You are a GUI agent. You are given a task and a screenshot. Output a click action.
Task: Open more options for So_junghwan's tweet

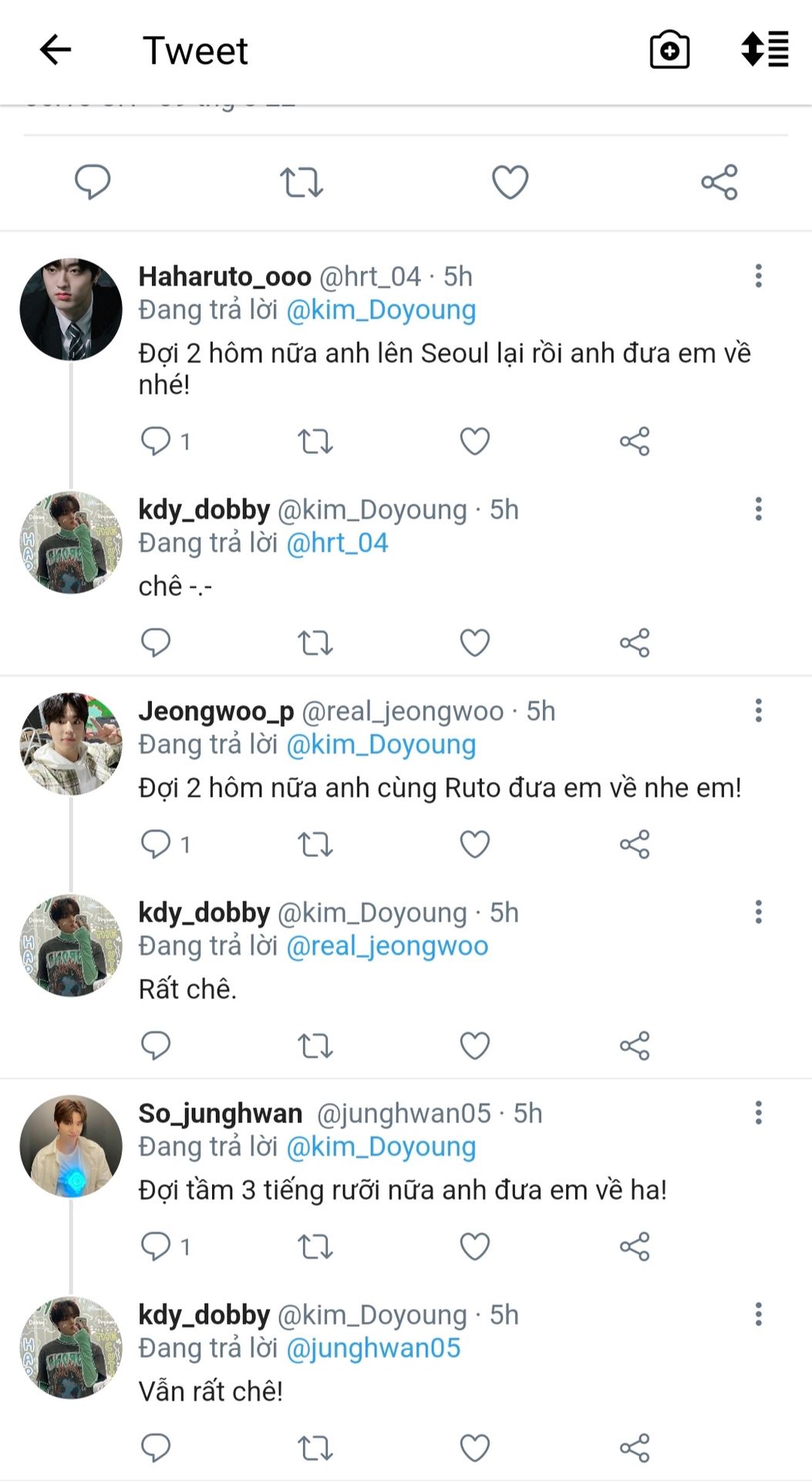(x=759, y=1113)
